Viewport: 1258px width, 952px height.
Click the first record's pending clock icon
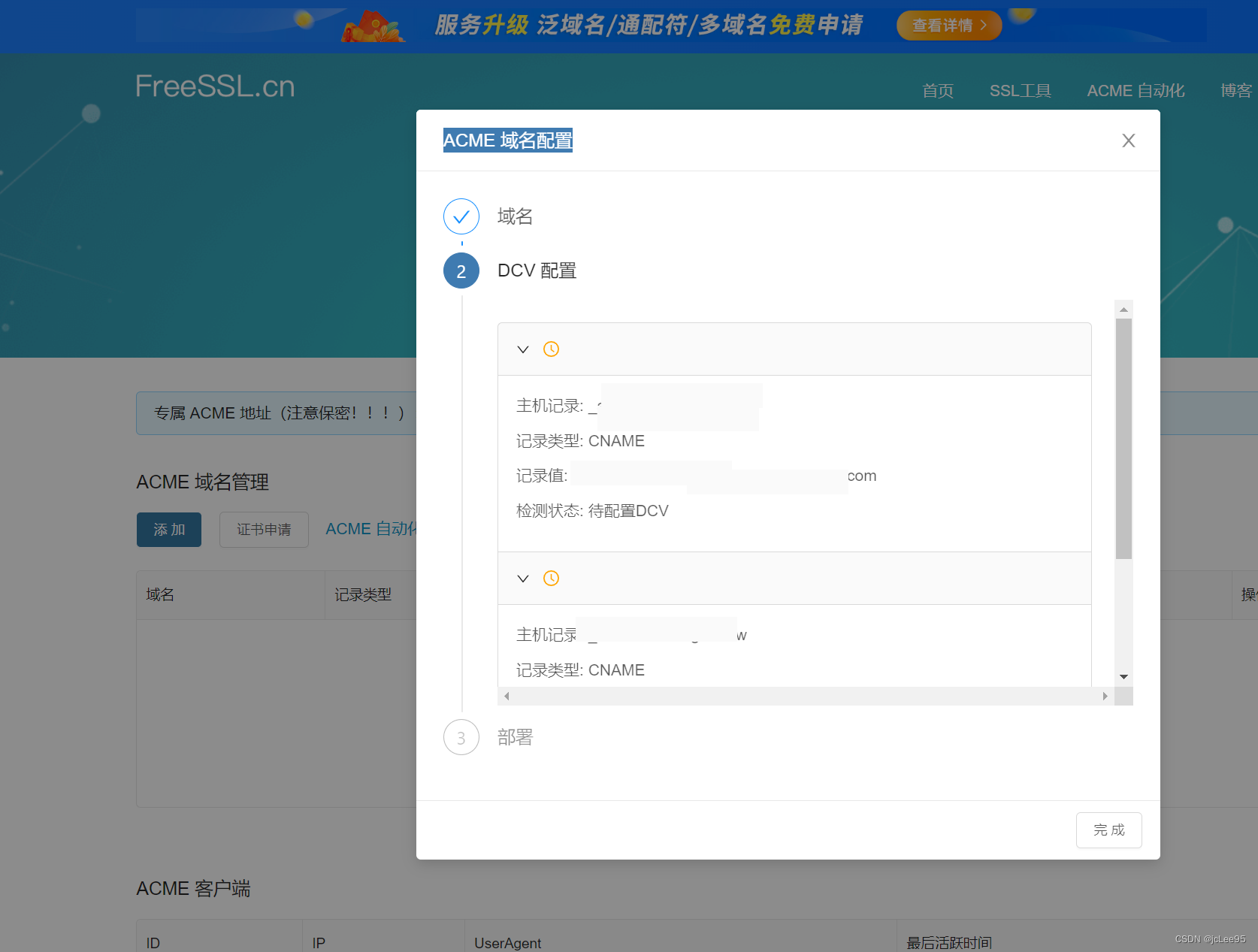click(x=551, y=349)
